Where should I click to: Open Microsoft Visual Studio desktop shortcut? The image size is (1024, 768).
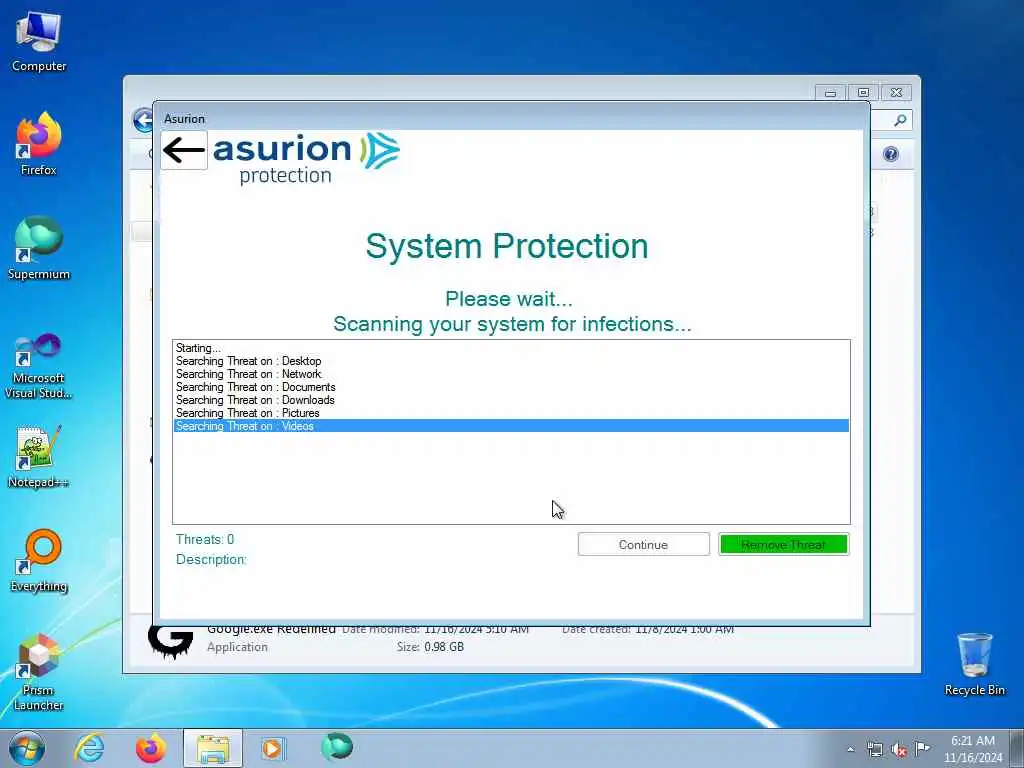pos(39,366)
